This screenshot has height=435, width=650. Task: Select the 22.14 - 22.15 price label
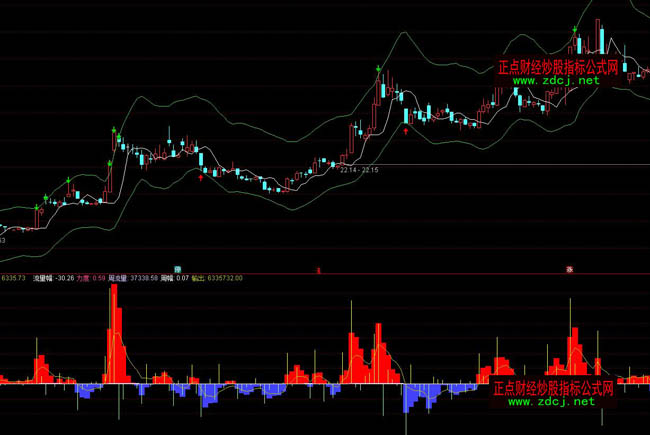[359, 171]
